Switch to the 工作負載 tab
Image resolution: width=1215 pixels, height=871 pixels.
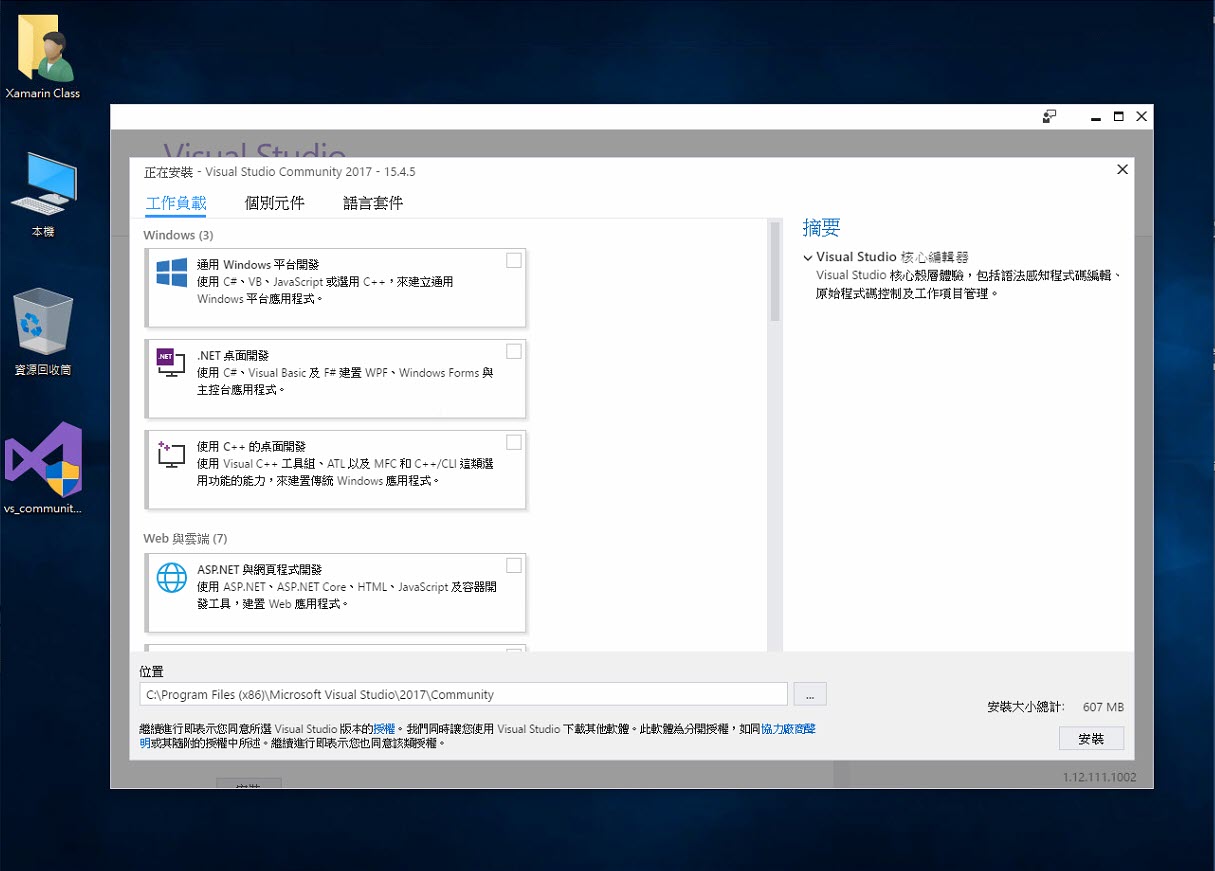[x=176, y=203]
